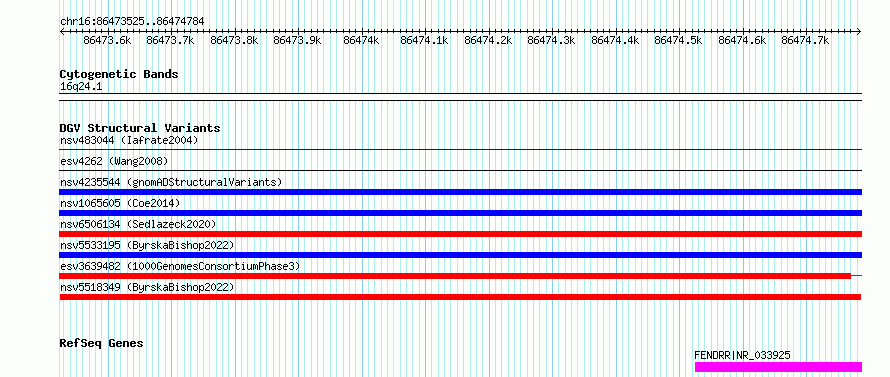Open the RefSeq Genes track heading

[101, 344]
